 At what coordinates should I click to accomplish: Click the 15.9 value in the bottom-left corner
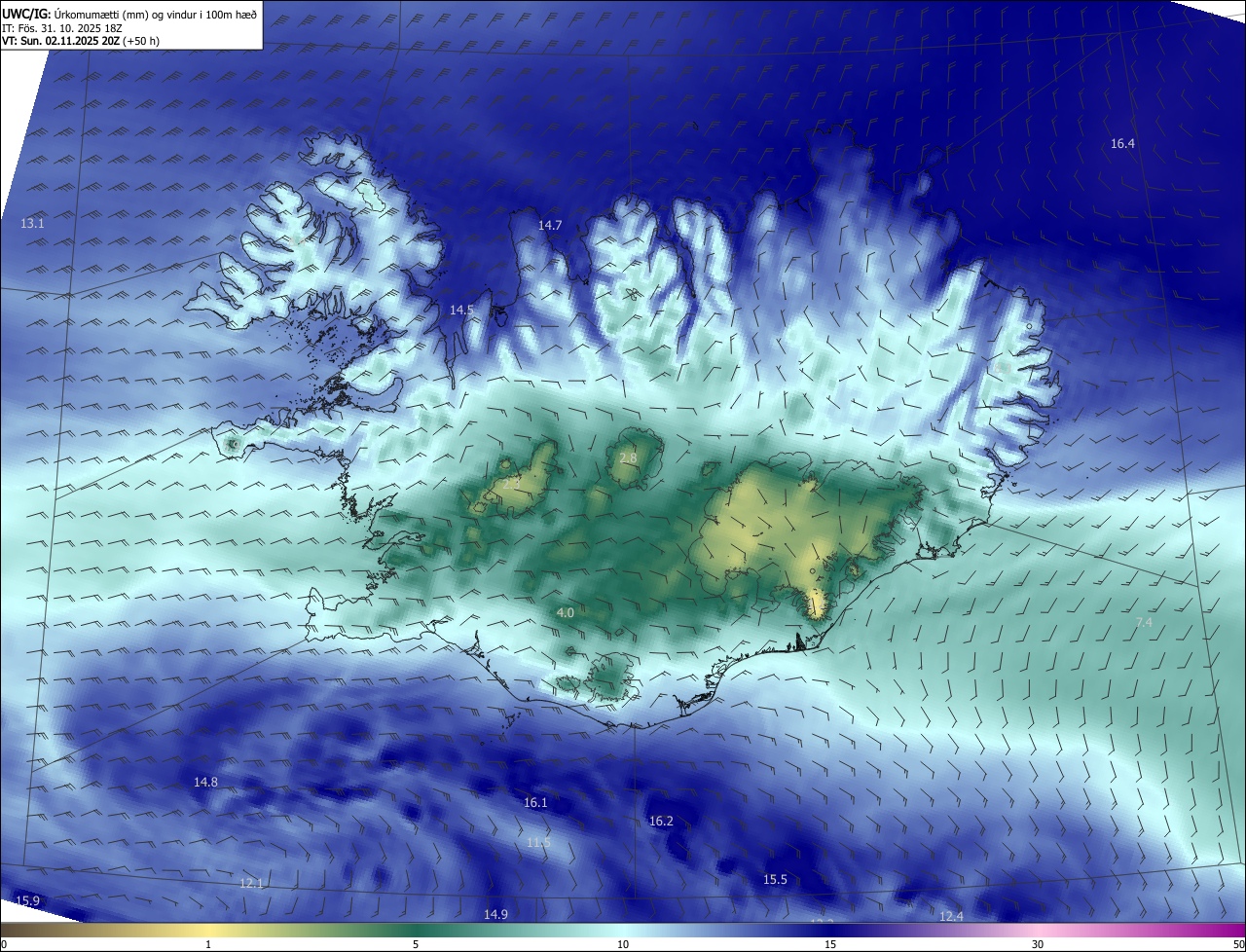pyautogui.click(x=27, y=901)
